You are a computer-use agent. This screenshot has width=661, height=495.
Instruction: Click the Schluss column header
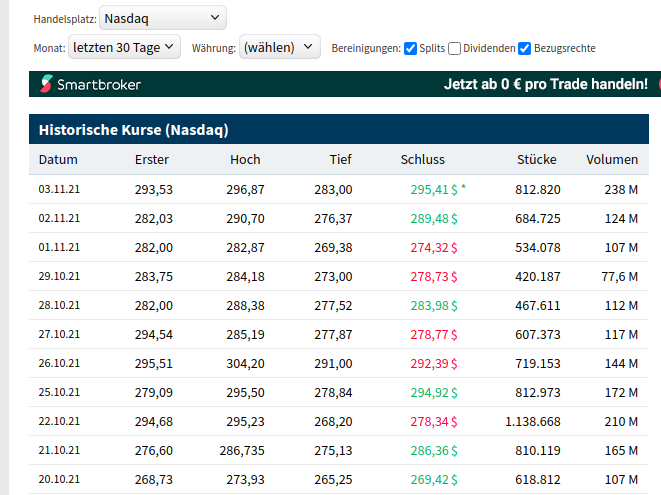(x=422, y=160)
